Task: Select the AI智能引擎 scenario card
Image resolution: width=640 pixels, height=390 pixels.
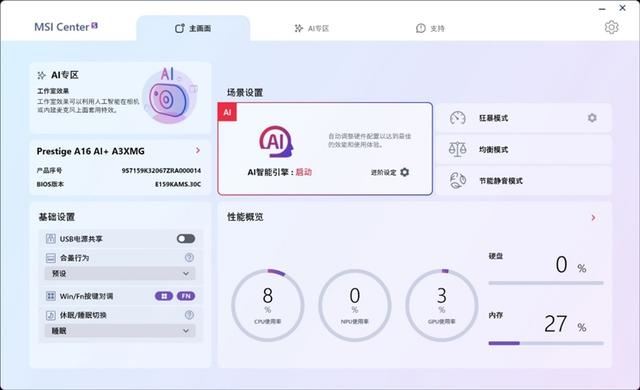Action: [x=325, y=148]
